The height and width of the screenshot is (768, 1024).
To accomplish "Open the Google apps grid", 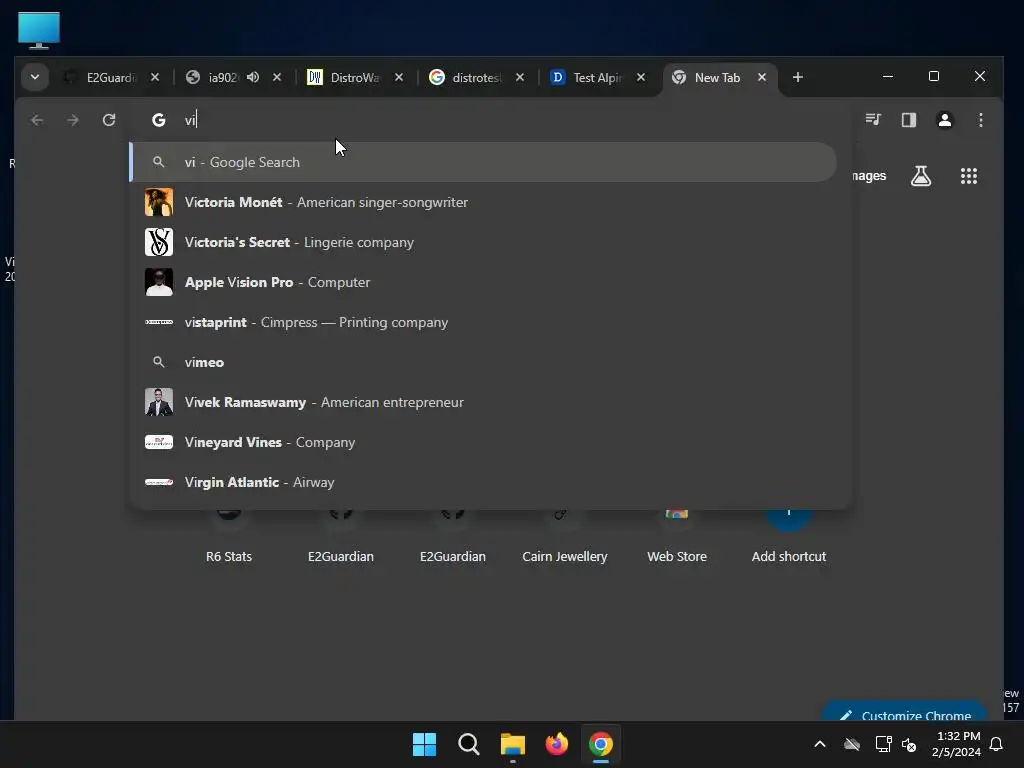I will [968, 176].
